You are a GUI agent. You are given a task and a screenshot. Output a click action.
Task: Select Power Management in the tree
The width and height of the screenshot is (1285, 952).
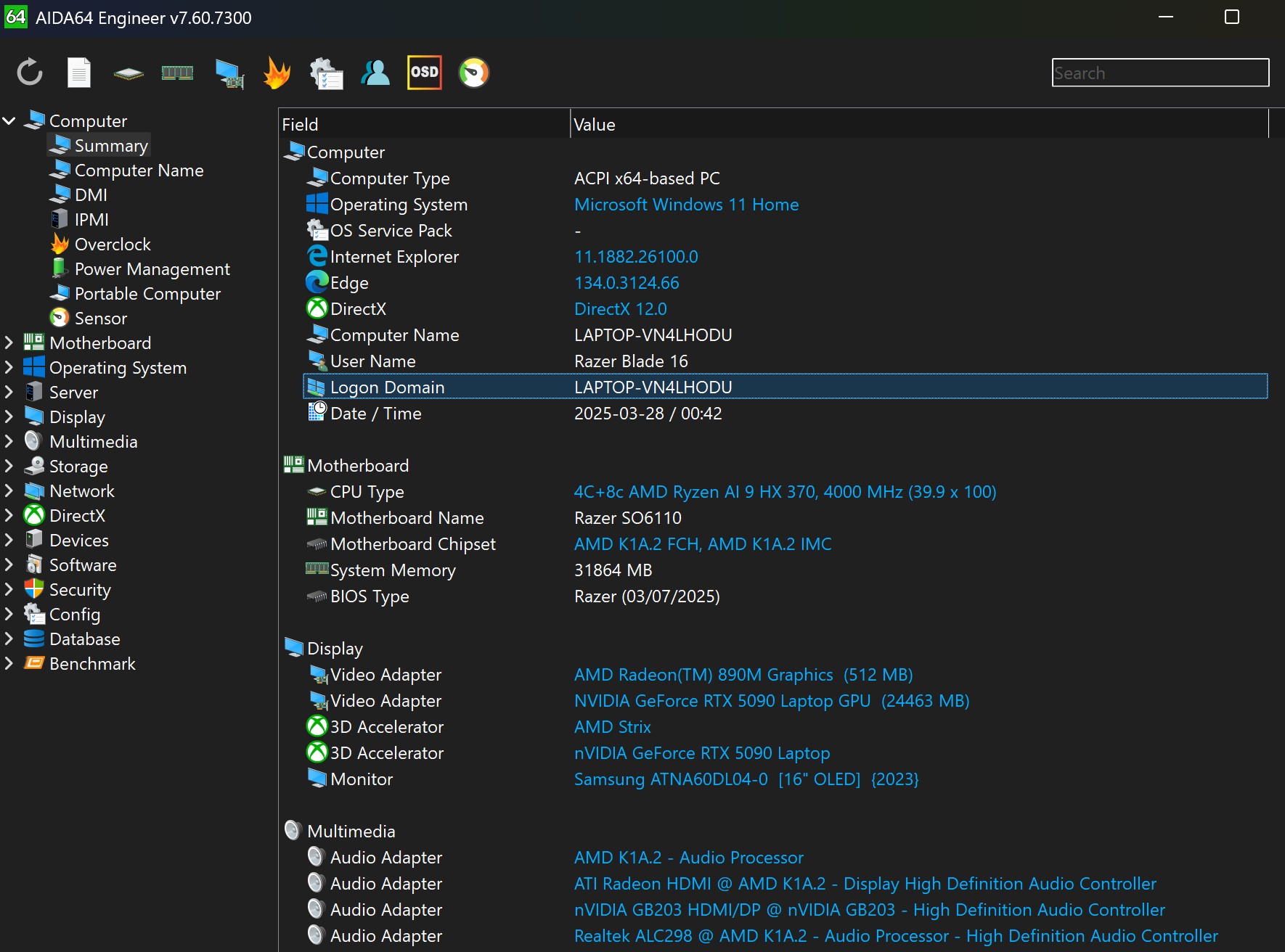[x=140, y=269]
